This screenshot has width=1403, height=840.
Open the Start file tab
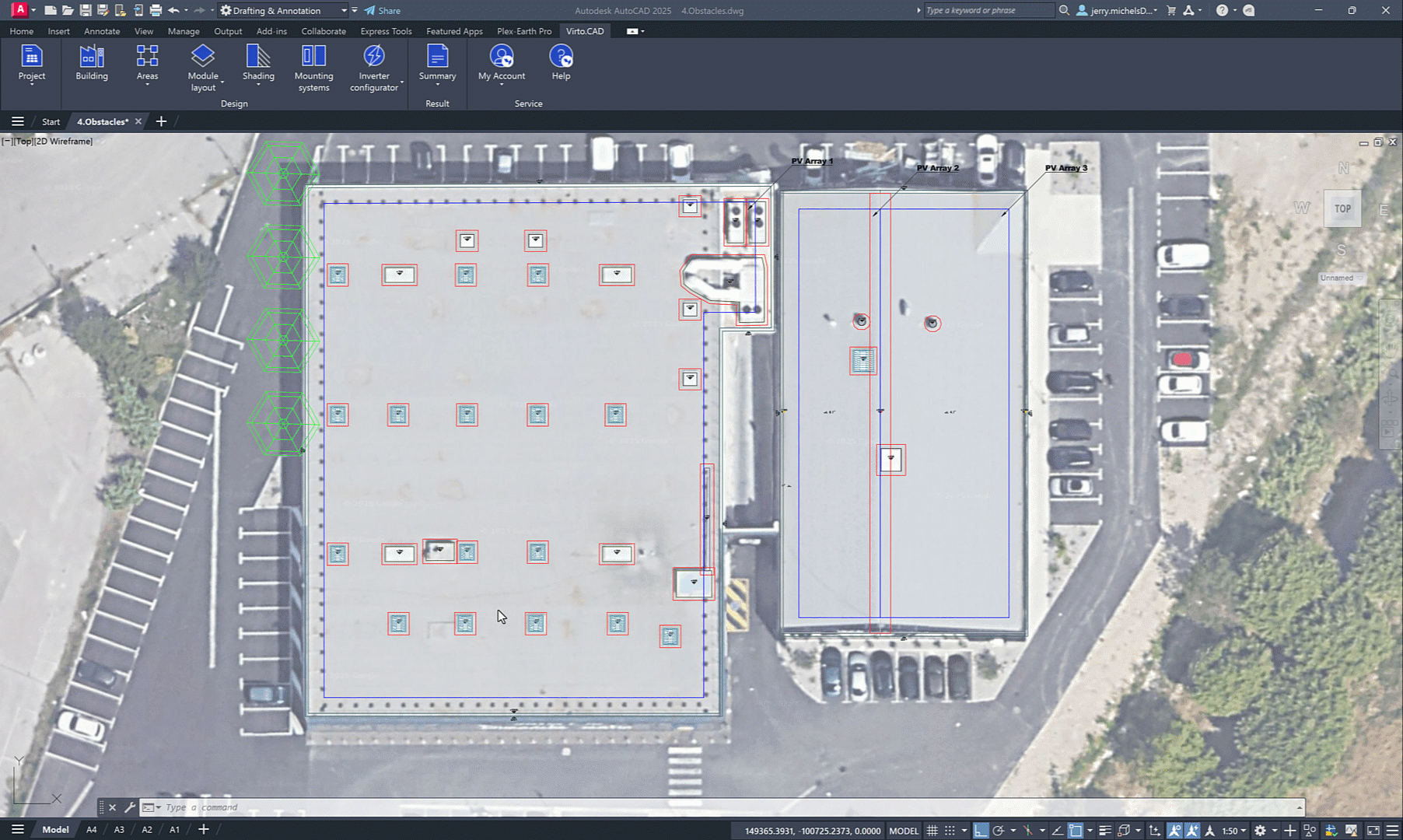pyautogui.click(x=51, y=121)
